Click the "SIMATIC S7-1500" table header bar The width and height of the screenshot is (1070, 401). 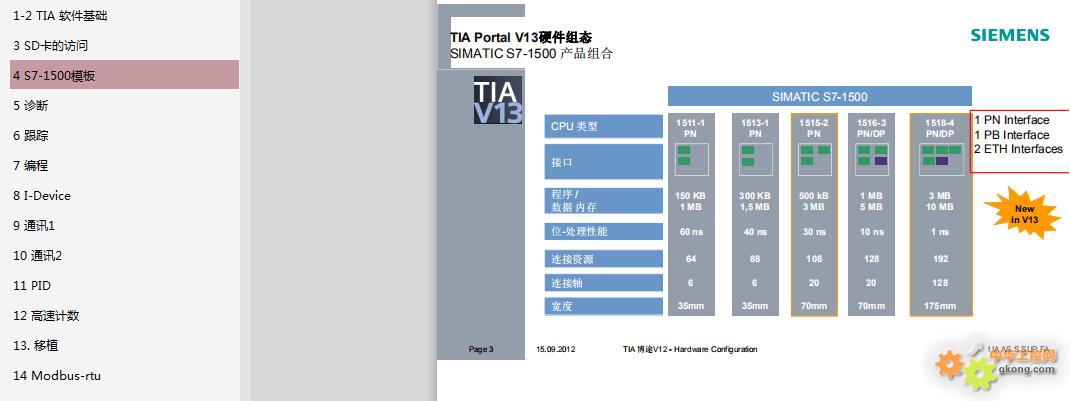click(820, 96)
